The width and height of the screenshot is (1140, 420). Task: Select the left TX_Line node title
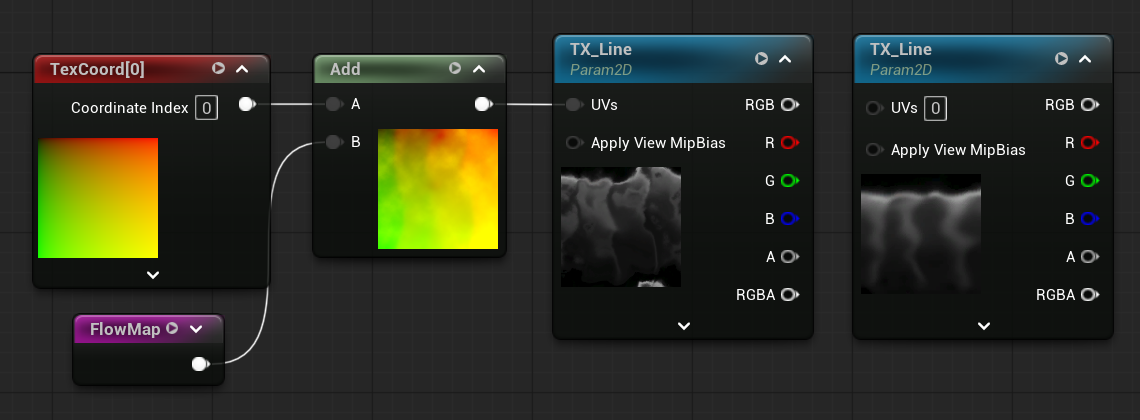tap(601, 49)
